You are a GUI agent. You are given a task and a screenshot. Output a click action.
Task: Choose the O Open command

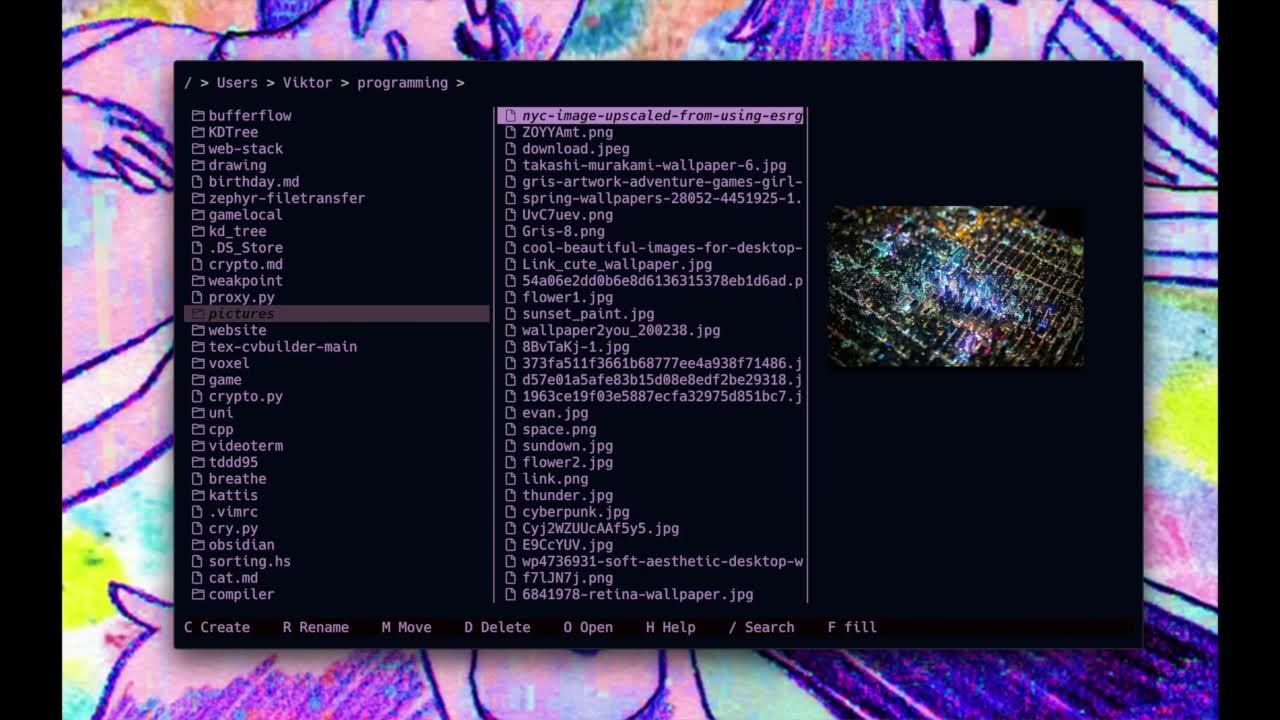tap(588, 627)
